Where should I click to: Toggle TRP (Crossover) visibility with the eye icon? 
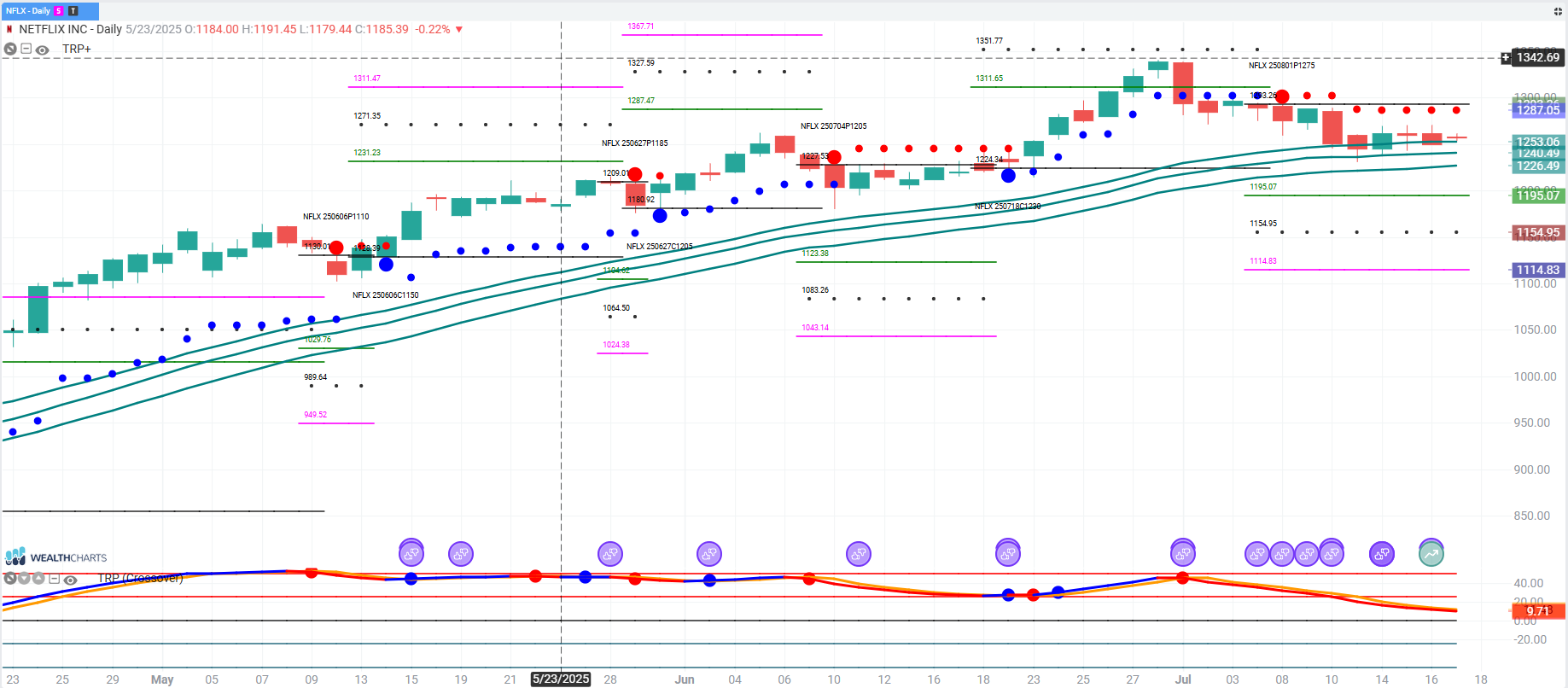coord(71,580)
